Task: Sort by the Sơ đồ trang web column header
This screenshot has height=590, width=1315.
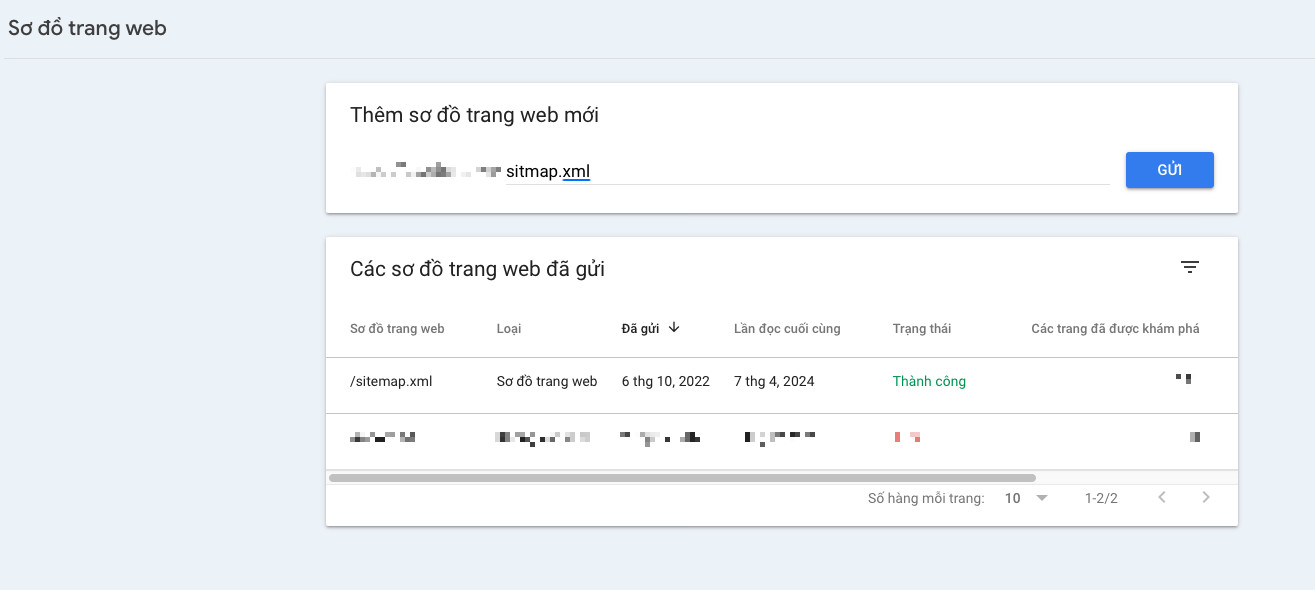Action: (x=396, y=328)
